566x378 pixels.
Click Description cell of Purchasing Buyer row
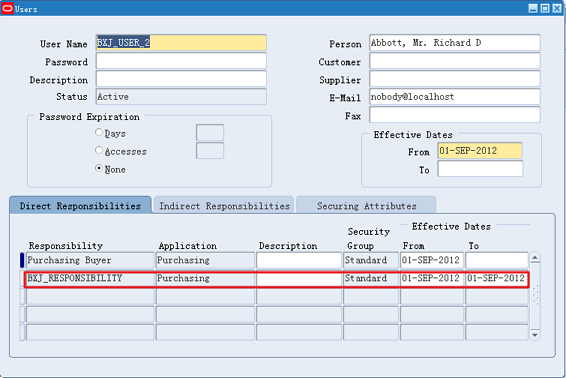tap(299, 260)
